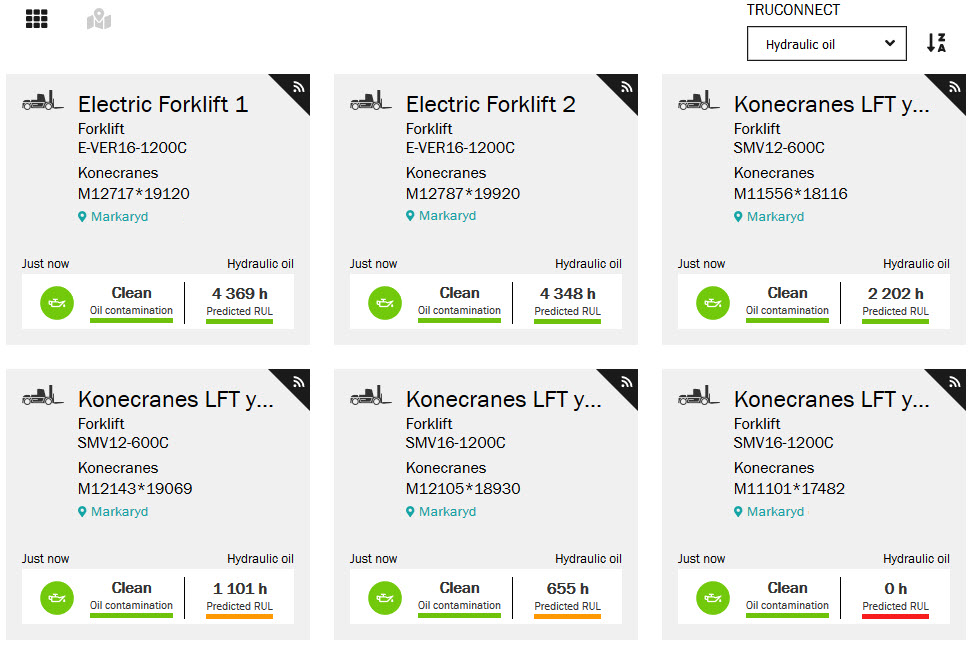The image size is (972, 647).
Task: Select the 0 h Predicted RUL value
Action: pyautogui.click(x=895, y=589)
